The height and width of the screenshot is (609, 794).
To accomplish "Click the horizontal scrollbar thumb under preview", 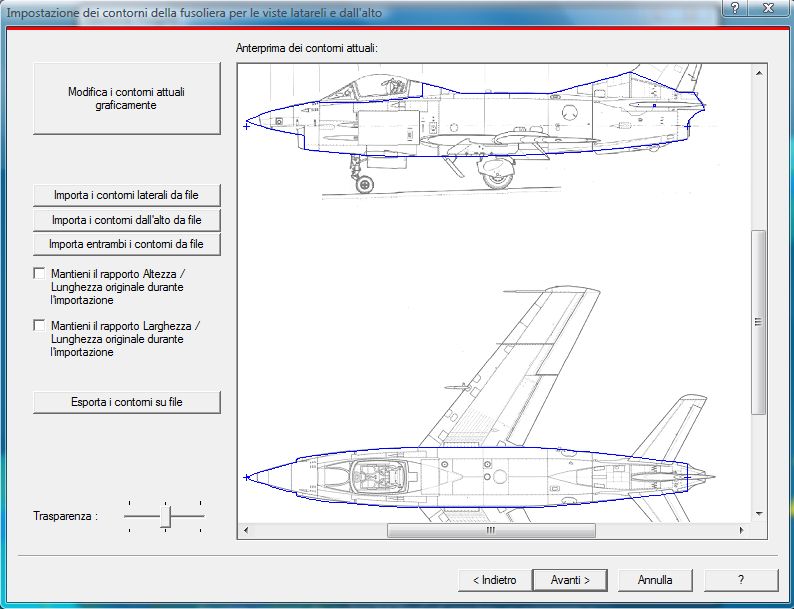I will tap(490, 531).
